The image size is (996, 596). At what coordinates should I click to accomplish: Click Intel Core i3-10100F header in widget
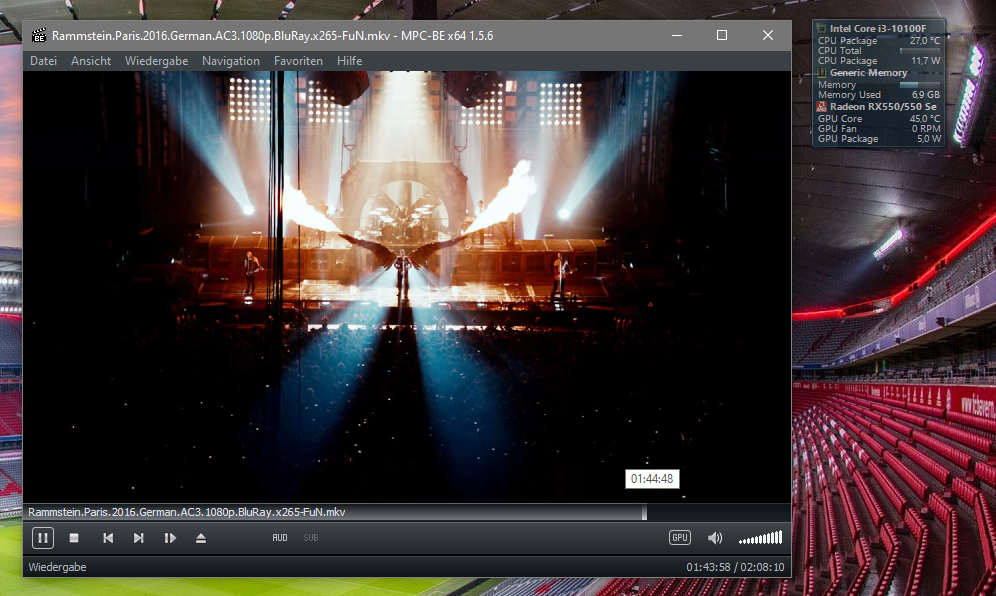[878, 29]
